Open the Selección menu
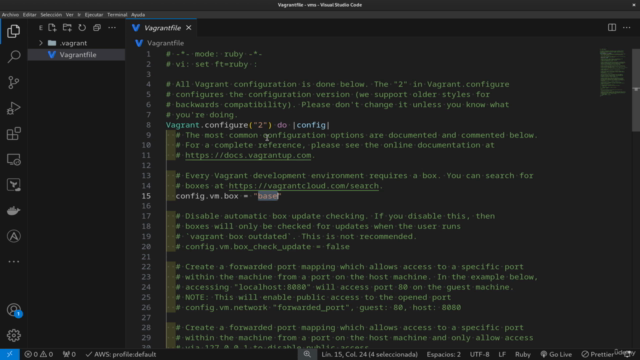This screenshot has height=360, width=640. pyautogui.click(x=51, y=15)
